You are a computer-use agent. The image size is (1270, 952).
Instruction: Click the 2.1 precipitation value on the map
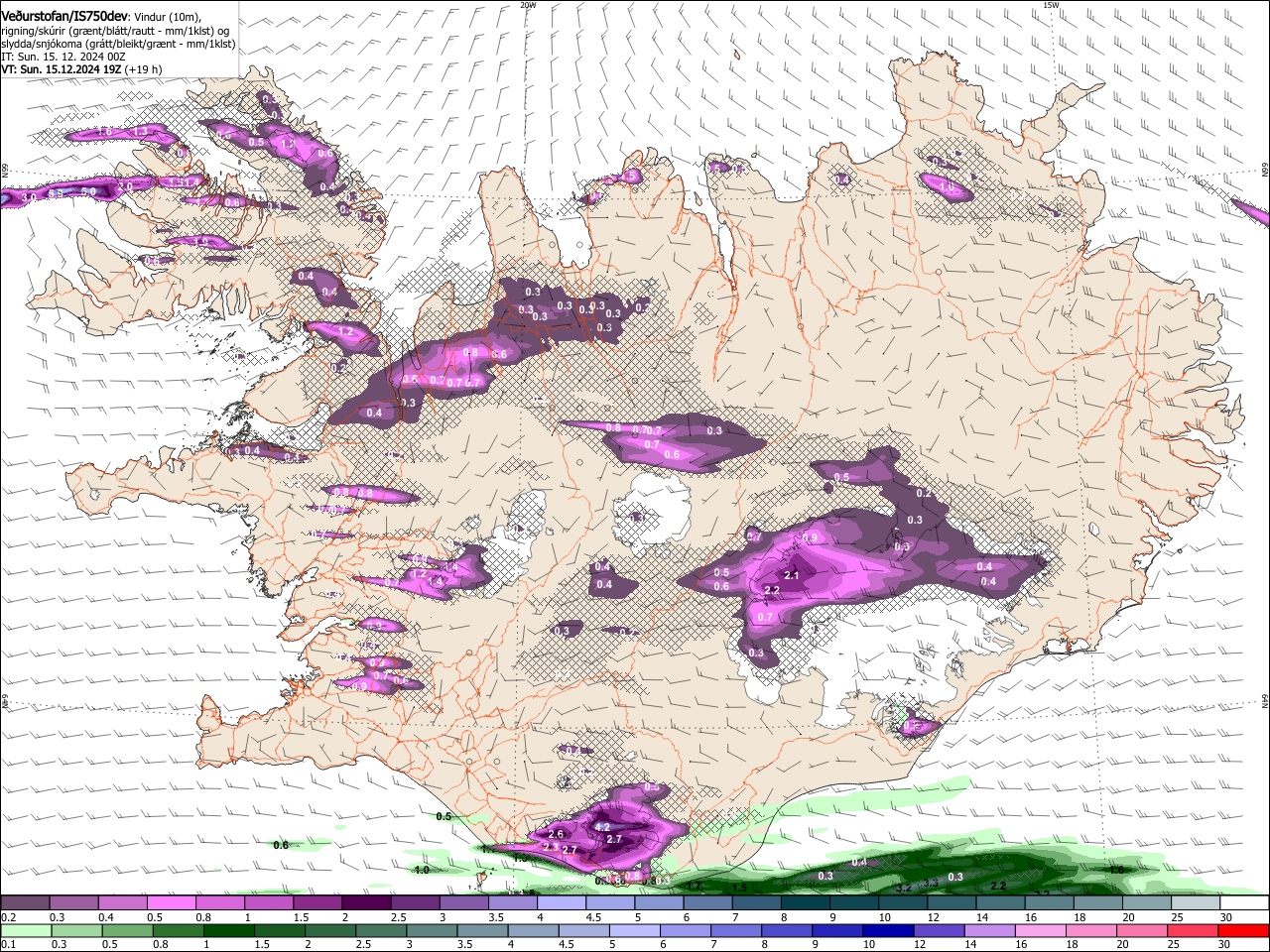tap(792, 575)
